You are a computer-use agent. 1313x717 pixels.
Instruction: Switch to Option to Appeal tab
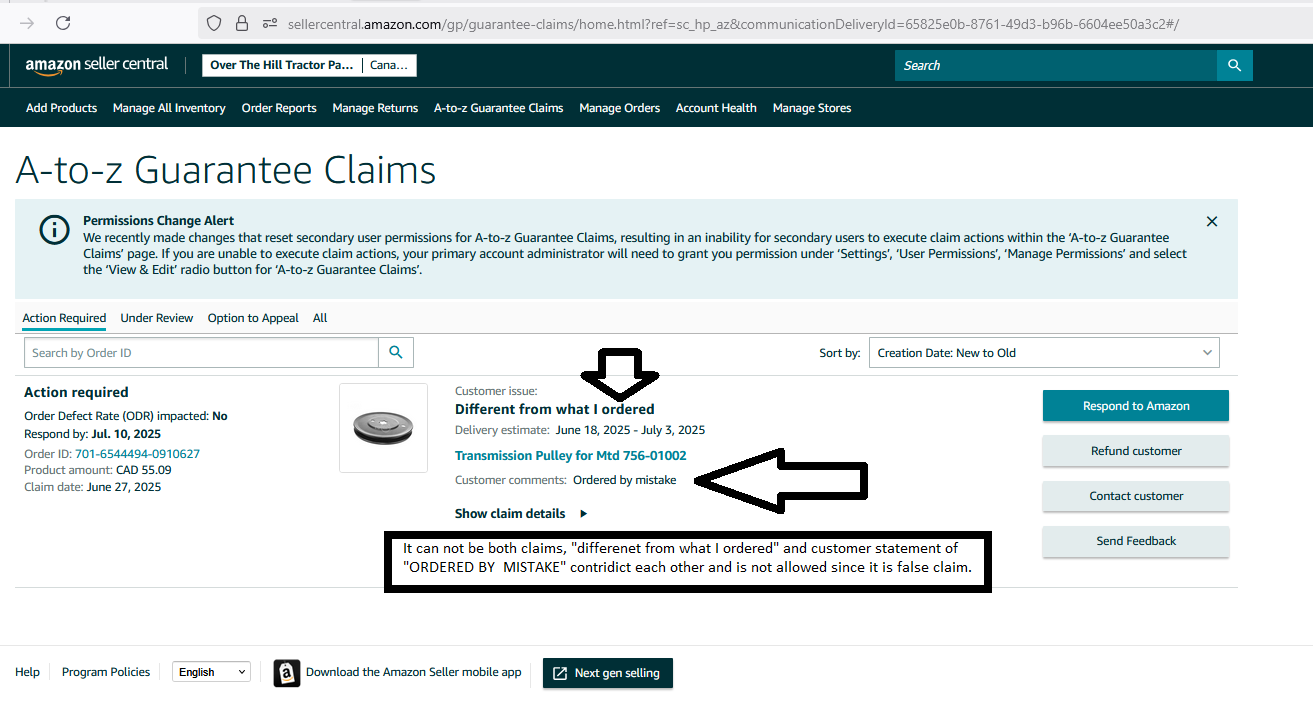(253, 318)
